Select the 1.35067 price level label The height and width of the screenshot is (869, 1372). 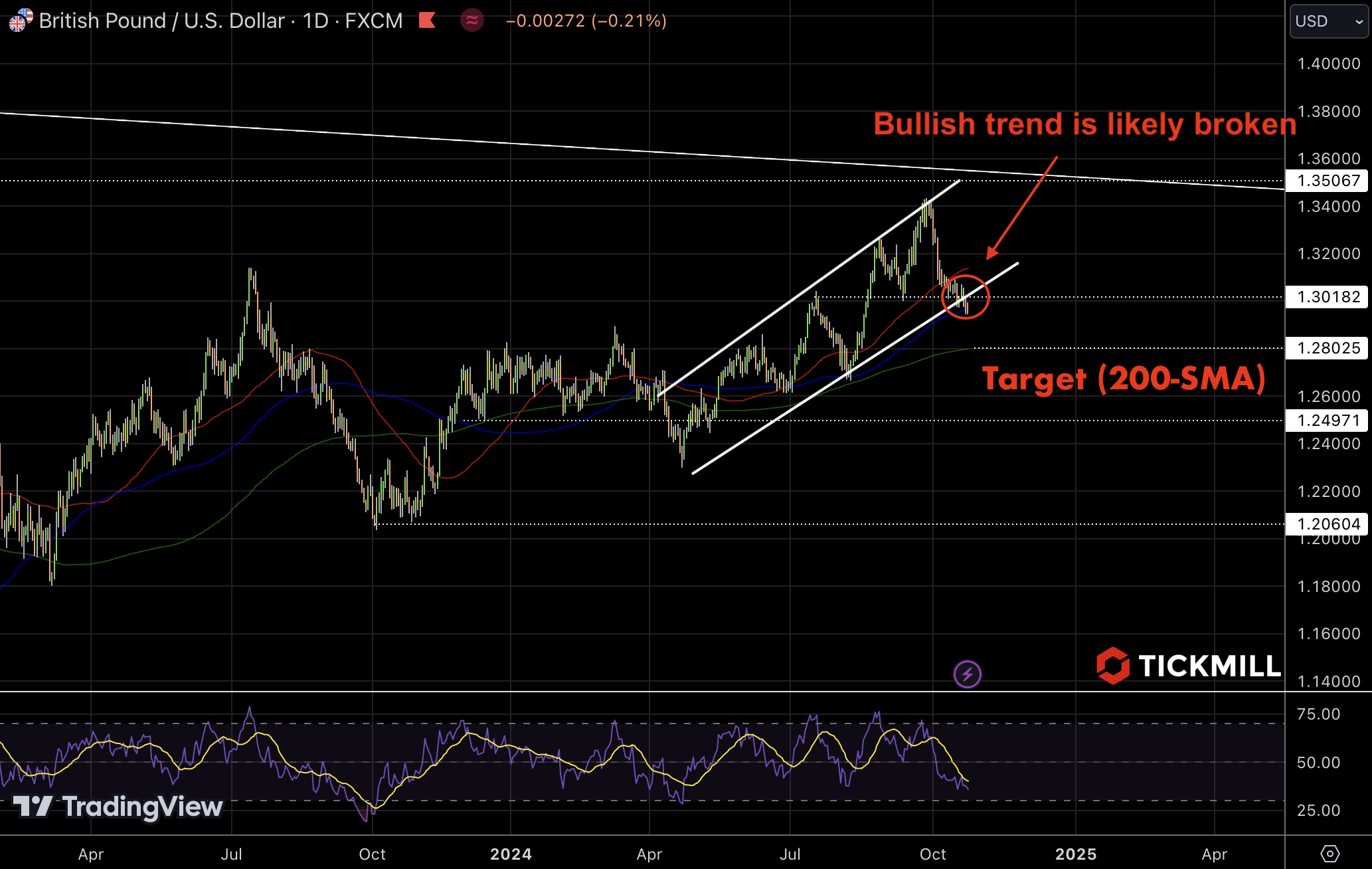click(x=1328, y=181)
